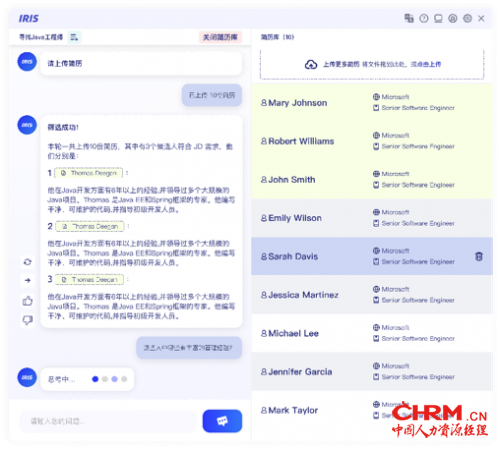
Task: Select Emily Wilson resume entry
Action: click(x=372, y=218)
